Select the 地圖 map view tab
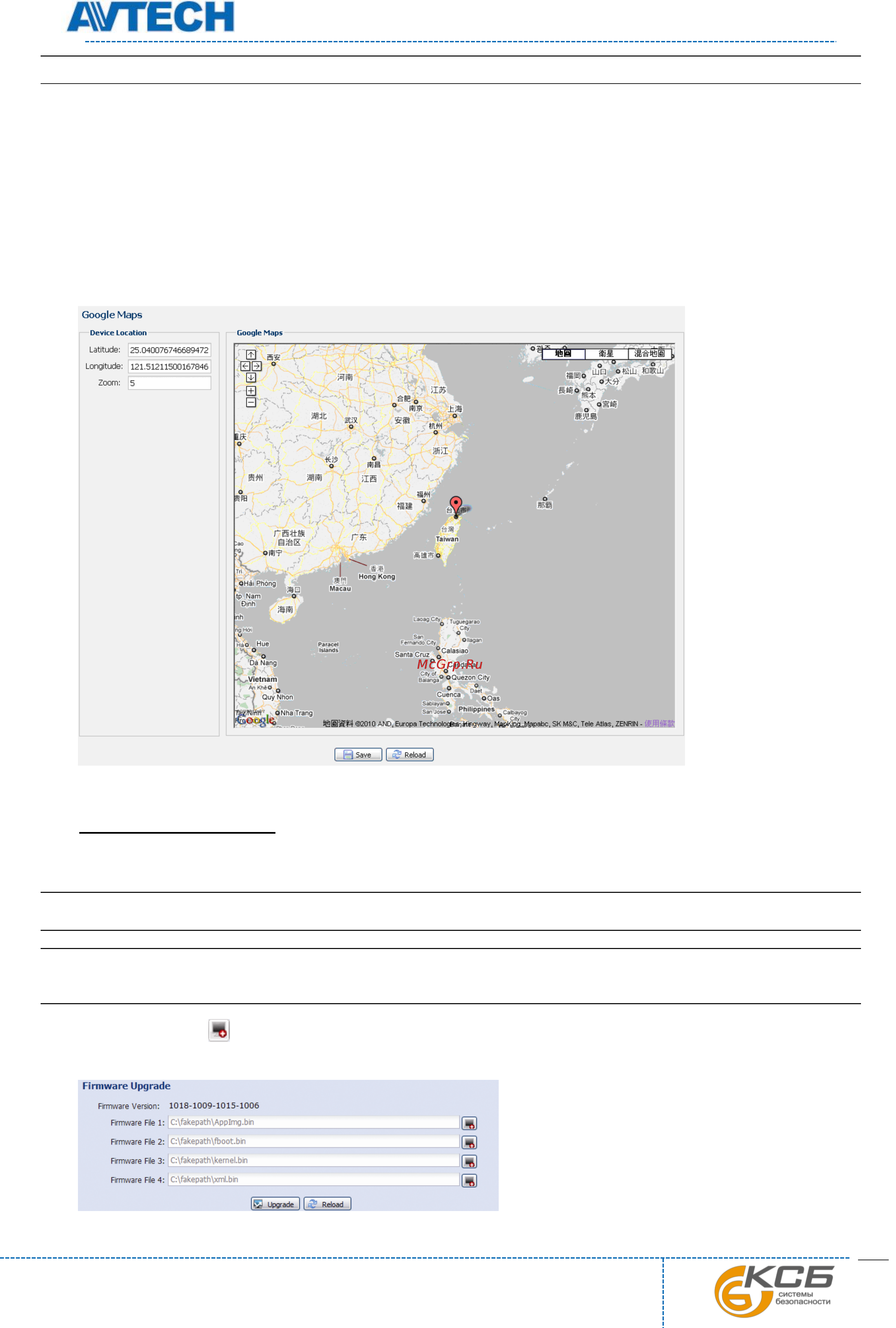The height and width of the screenshot is (1328, 896). (x=563, y=354)
